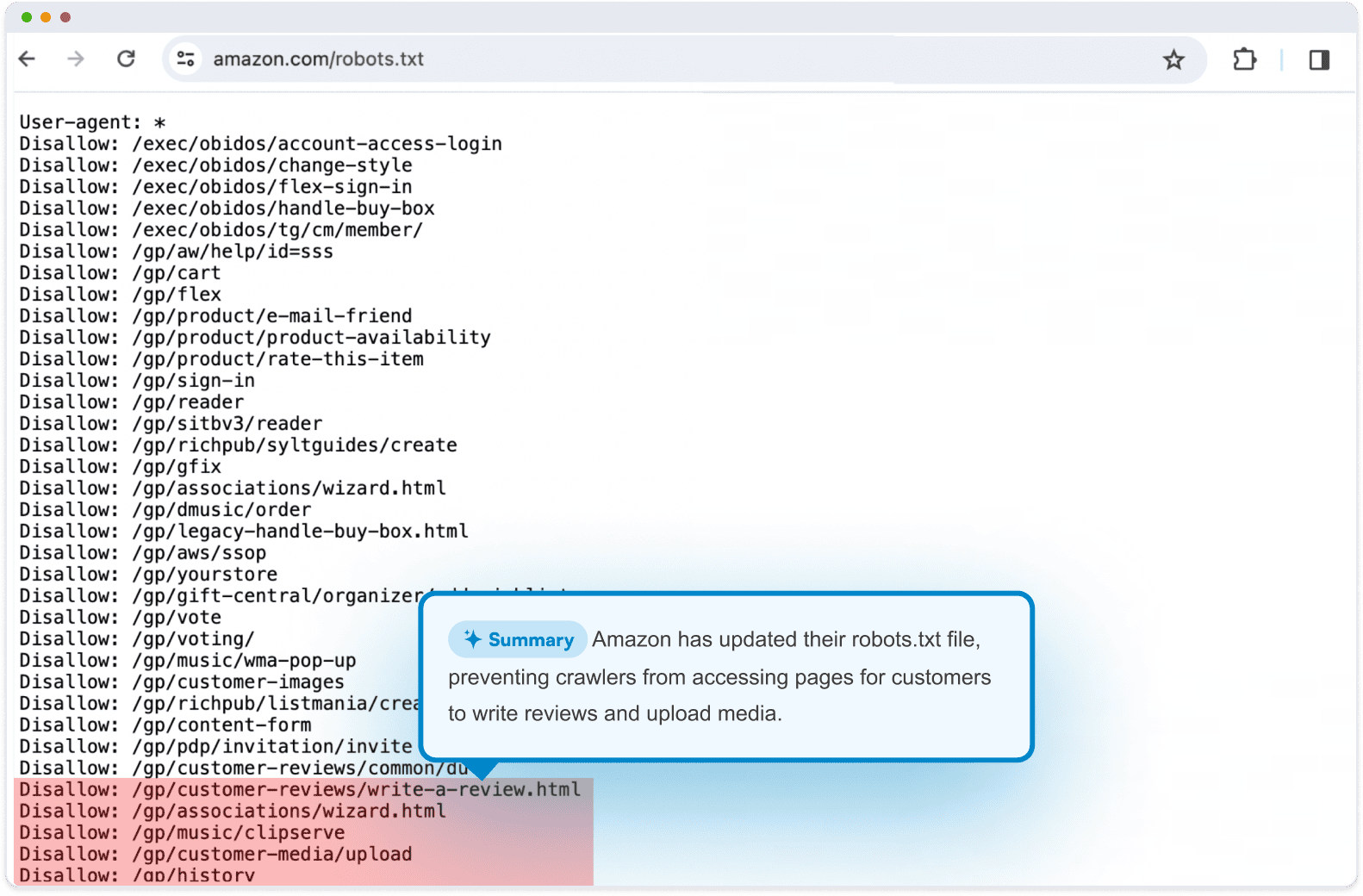This screenshot has width=1363, height=896.
Task: Click the '/gp/richpub/listmania' line
Action: (x=220, y=704)
